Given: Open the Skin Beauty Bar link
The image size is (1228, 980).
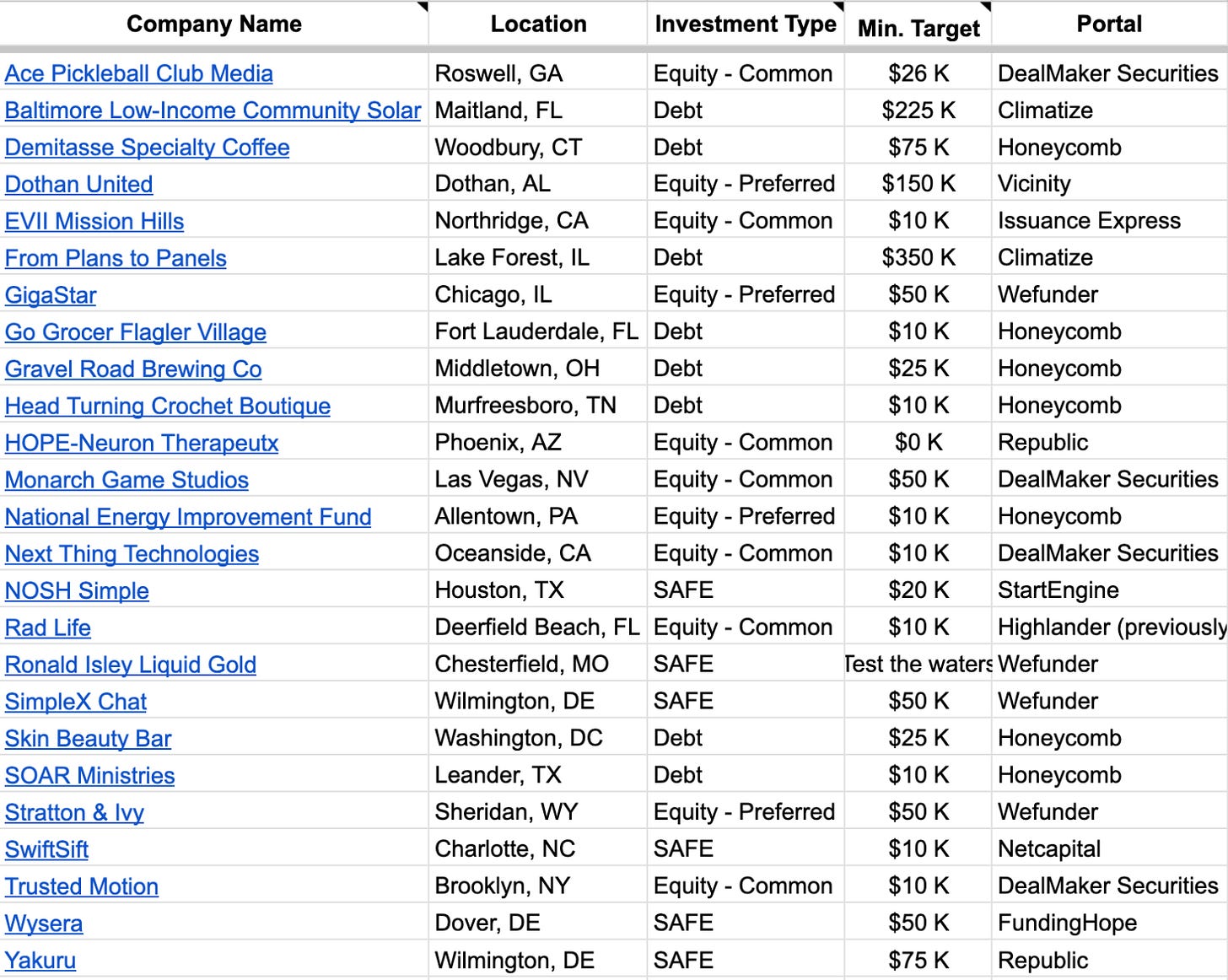Looking at the screenshot, I should 89,738.
